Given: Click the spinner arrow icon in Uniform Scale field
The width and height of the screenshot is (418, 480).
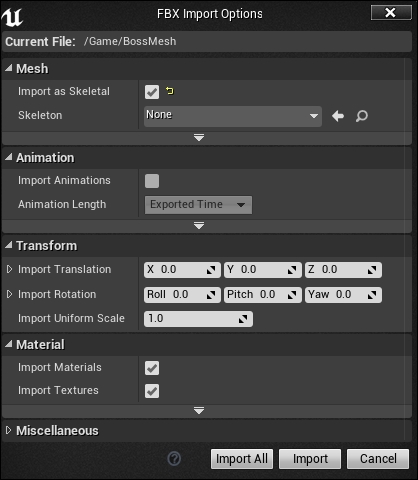Looking at the screenshot, I should (243, 319).
